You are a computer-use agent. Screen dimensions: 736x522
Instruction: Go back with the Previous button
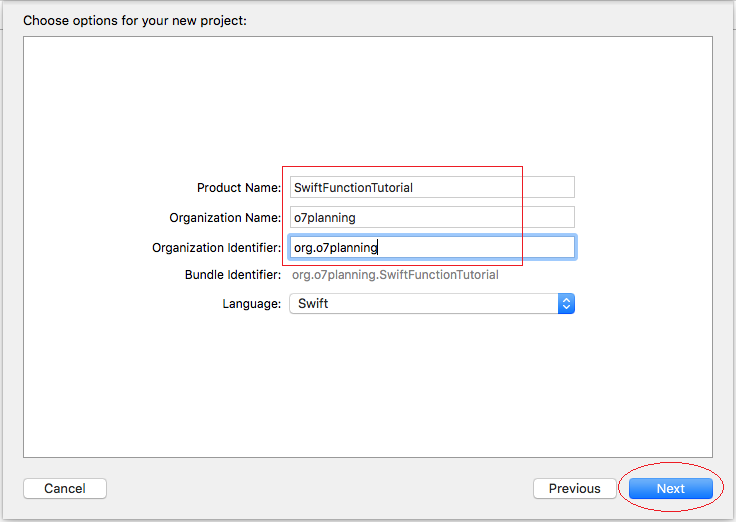575,489
